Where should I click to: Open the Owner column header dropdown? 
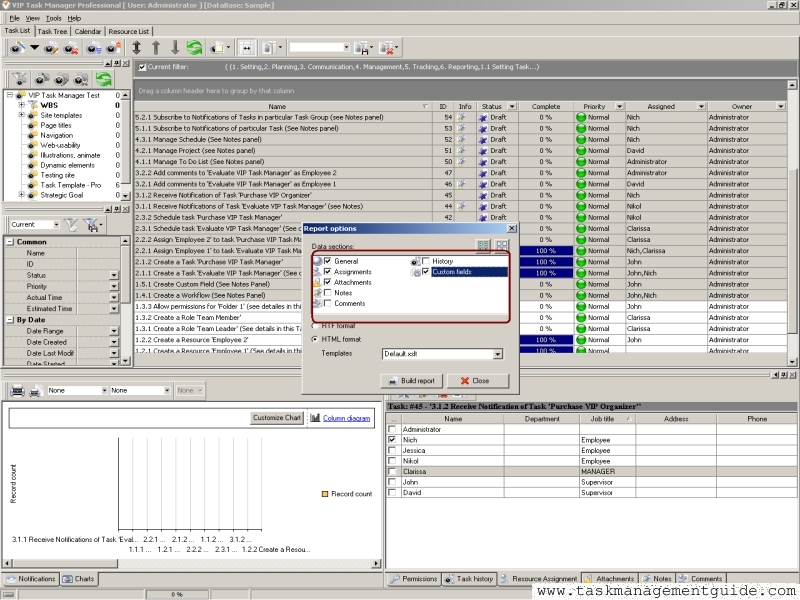tap(781, 107)
